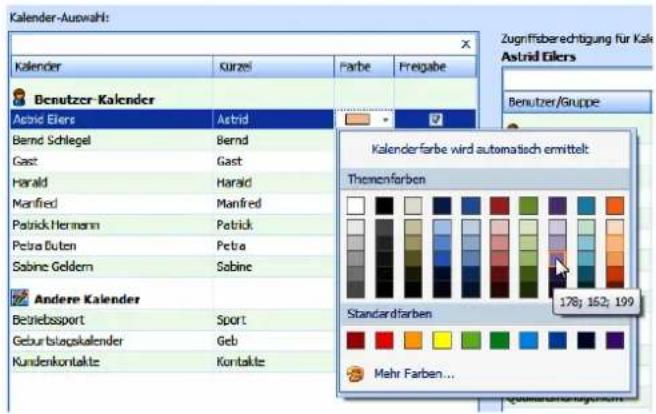Pick the teal theme color in top row
This screenshot has width=656, height=414.
pyautogui.click(x=586, y=206)
